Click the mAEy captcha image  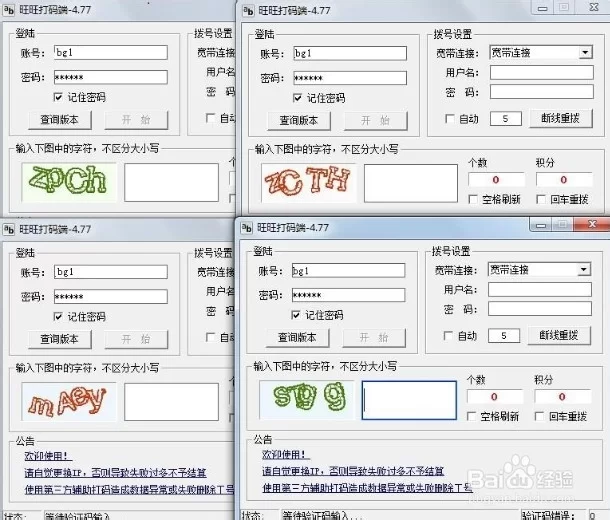[x=68, y=401]
